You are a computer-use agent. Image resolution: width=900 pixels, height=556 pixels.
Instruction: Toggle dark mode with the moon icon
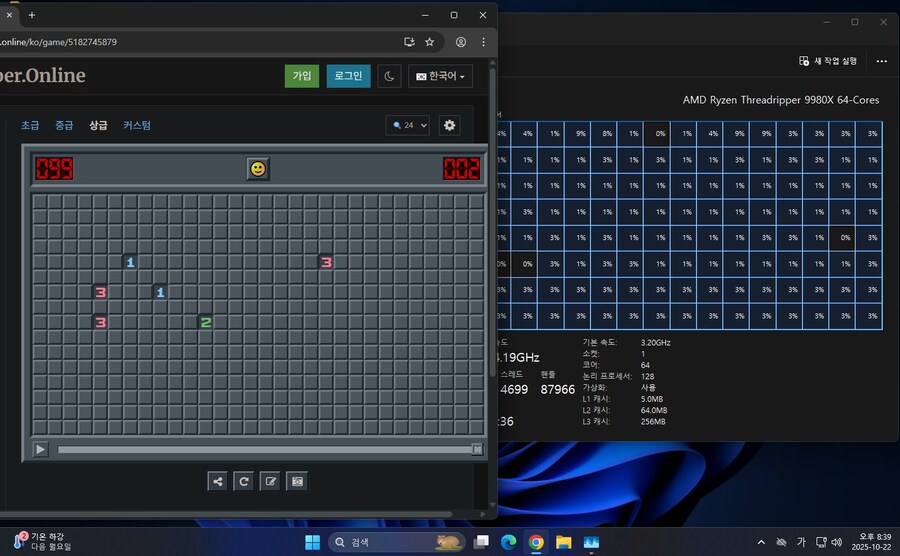[x=389, y=76]
